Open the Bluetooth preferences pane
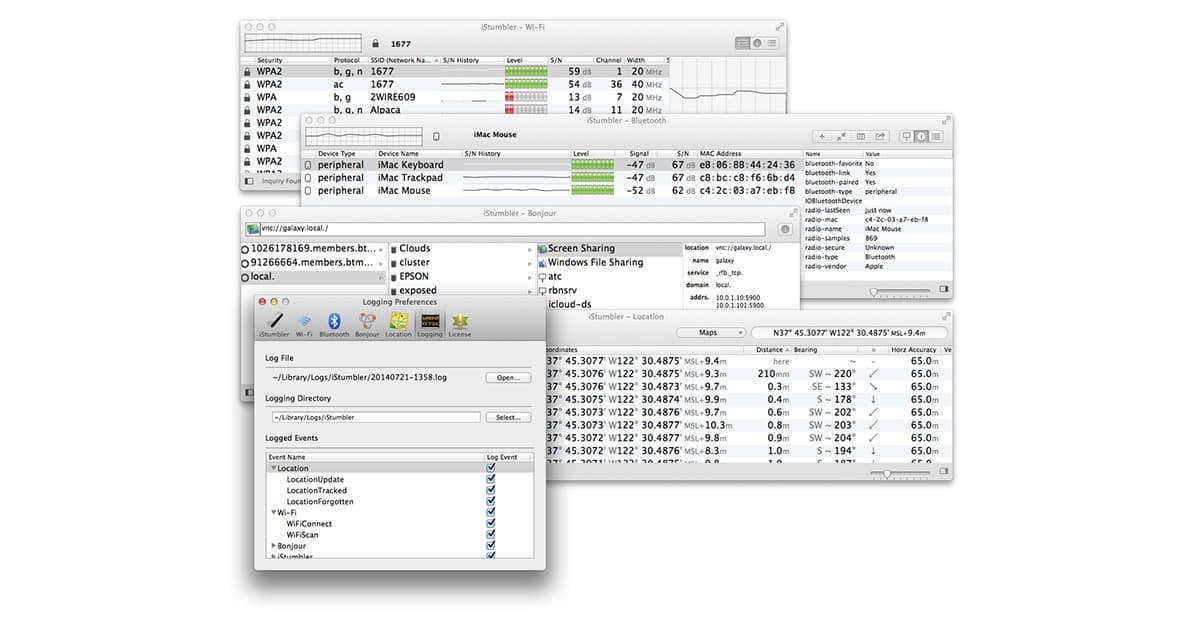This screenshot has width=1200, height=628. (x=335, y=324)
